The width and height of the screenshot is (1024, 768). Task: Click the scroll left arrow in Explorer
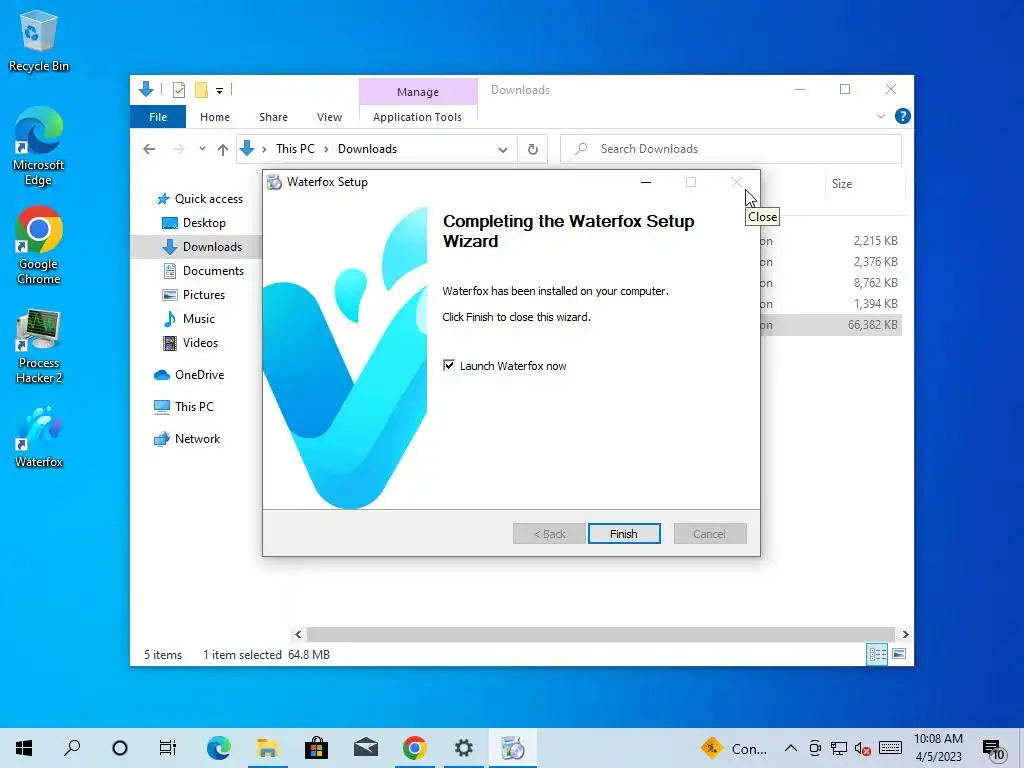coord(298,634)
